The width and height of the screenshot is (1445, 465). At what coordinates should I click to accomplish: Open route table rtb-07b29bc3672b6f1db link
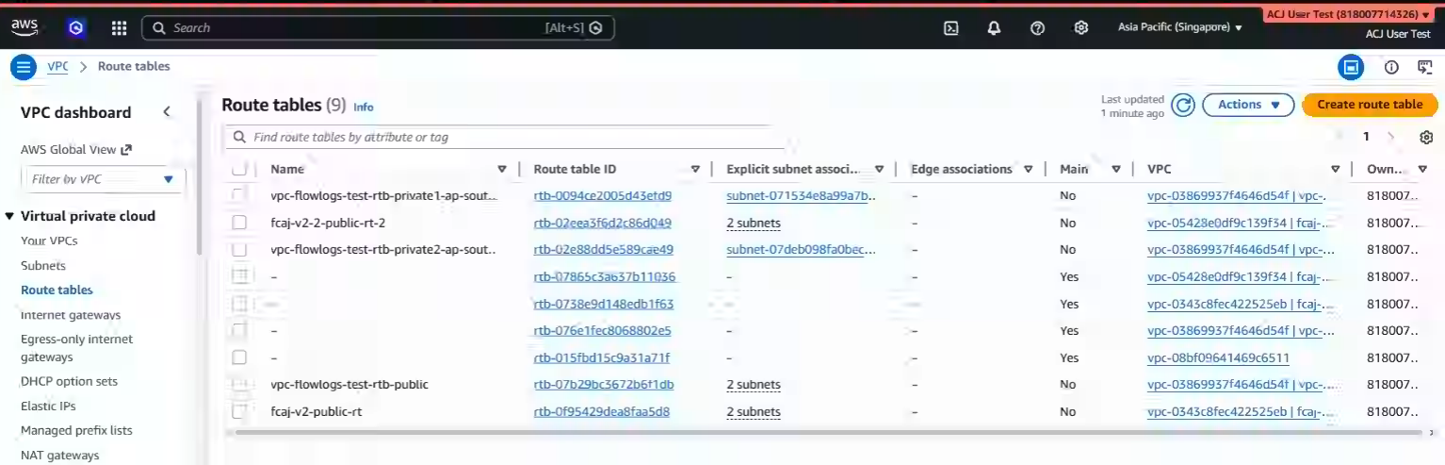coord(604,385)
